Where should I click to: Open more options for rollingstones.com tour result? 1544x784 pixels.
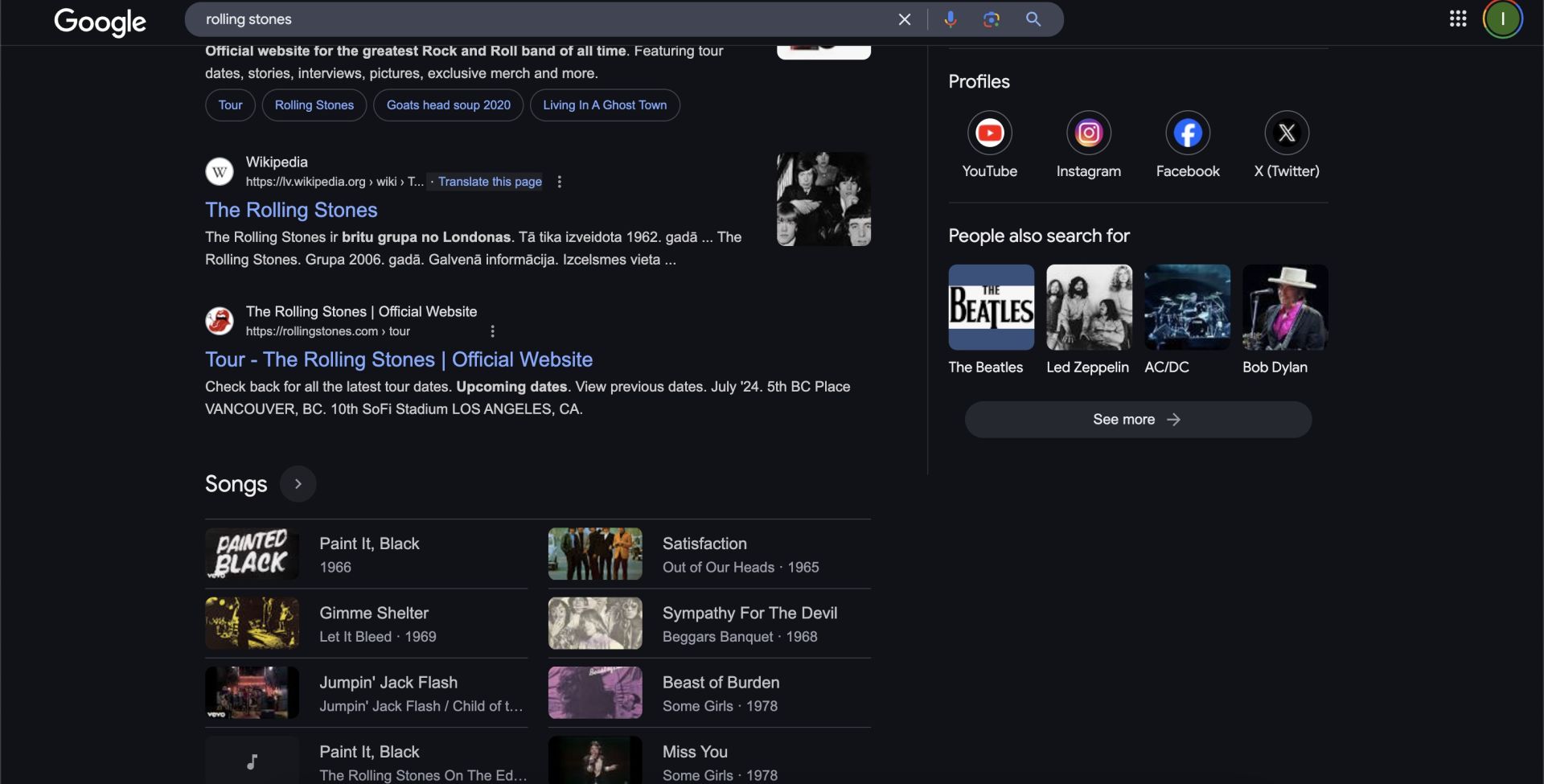coord(493,331)
